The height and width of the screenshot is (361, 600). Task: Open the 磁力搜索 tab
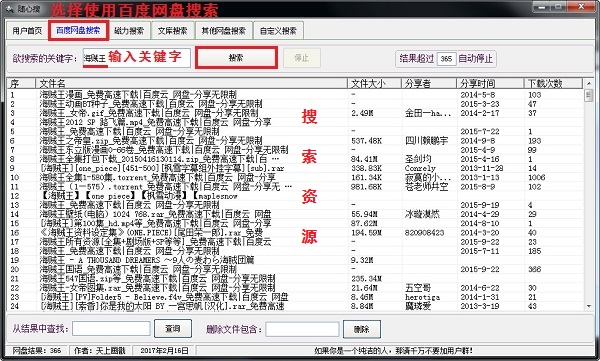129,31
